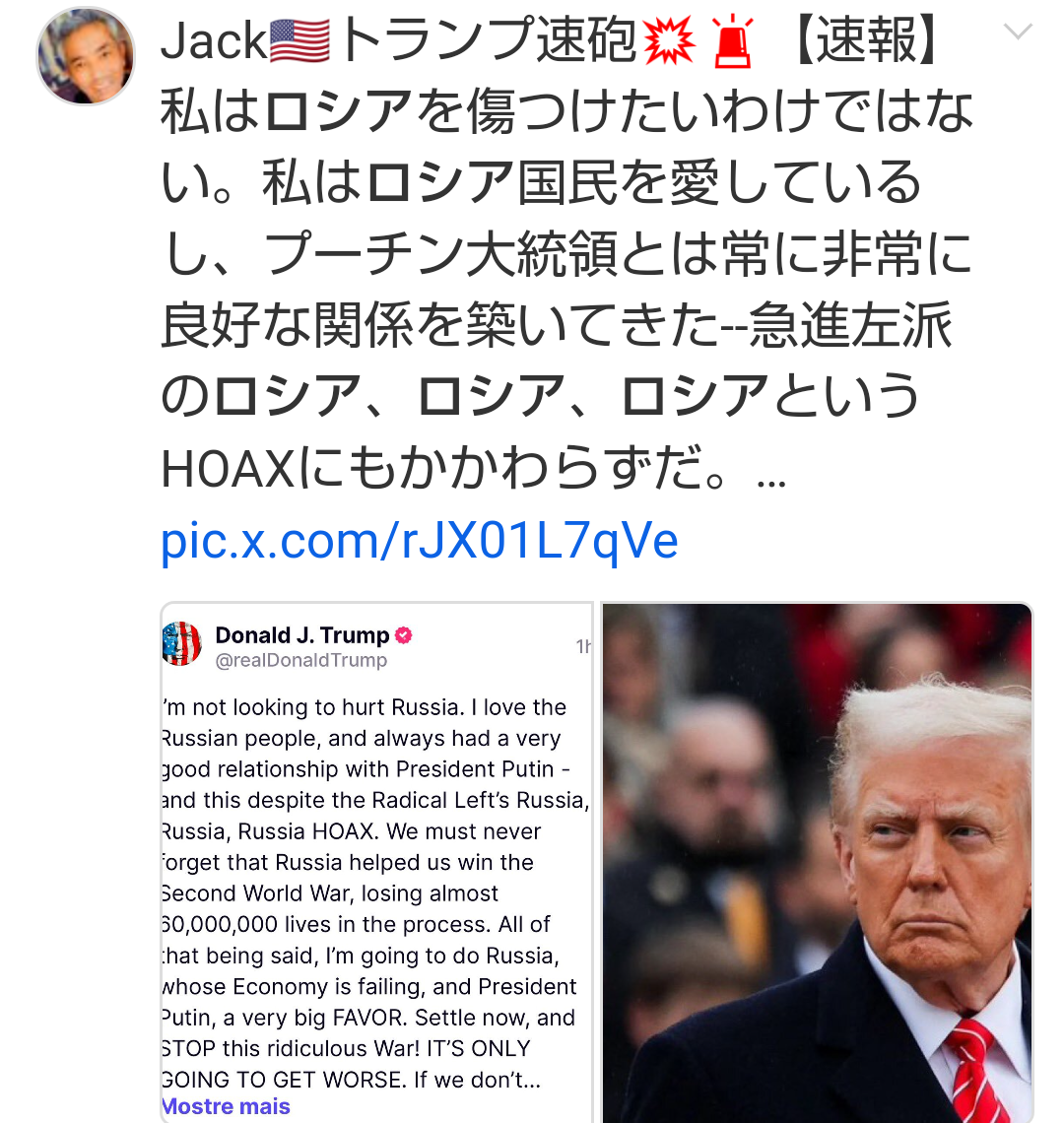Tap the US flag emoji beside Jack
The image size is (1064, 1123).
click(299, 42)
